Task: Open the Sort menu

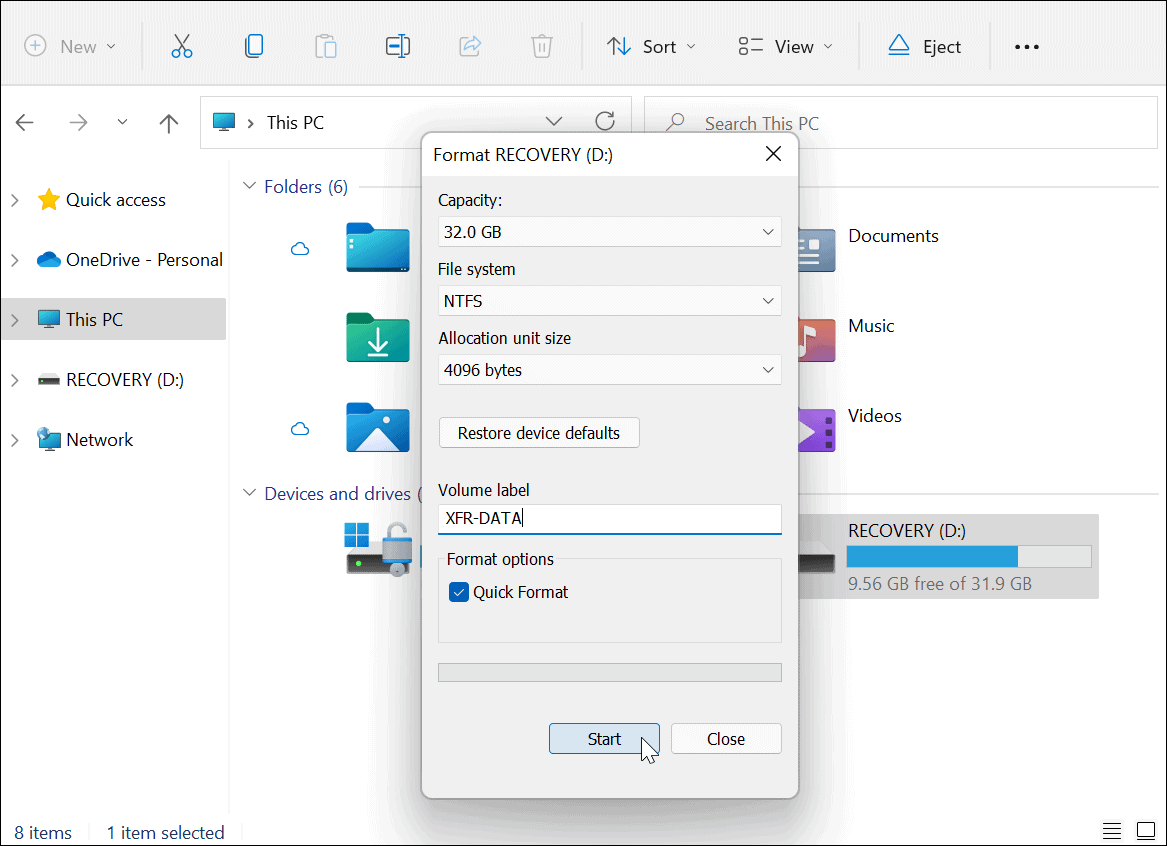Action: pos(650,46)
